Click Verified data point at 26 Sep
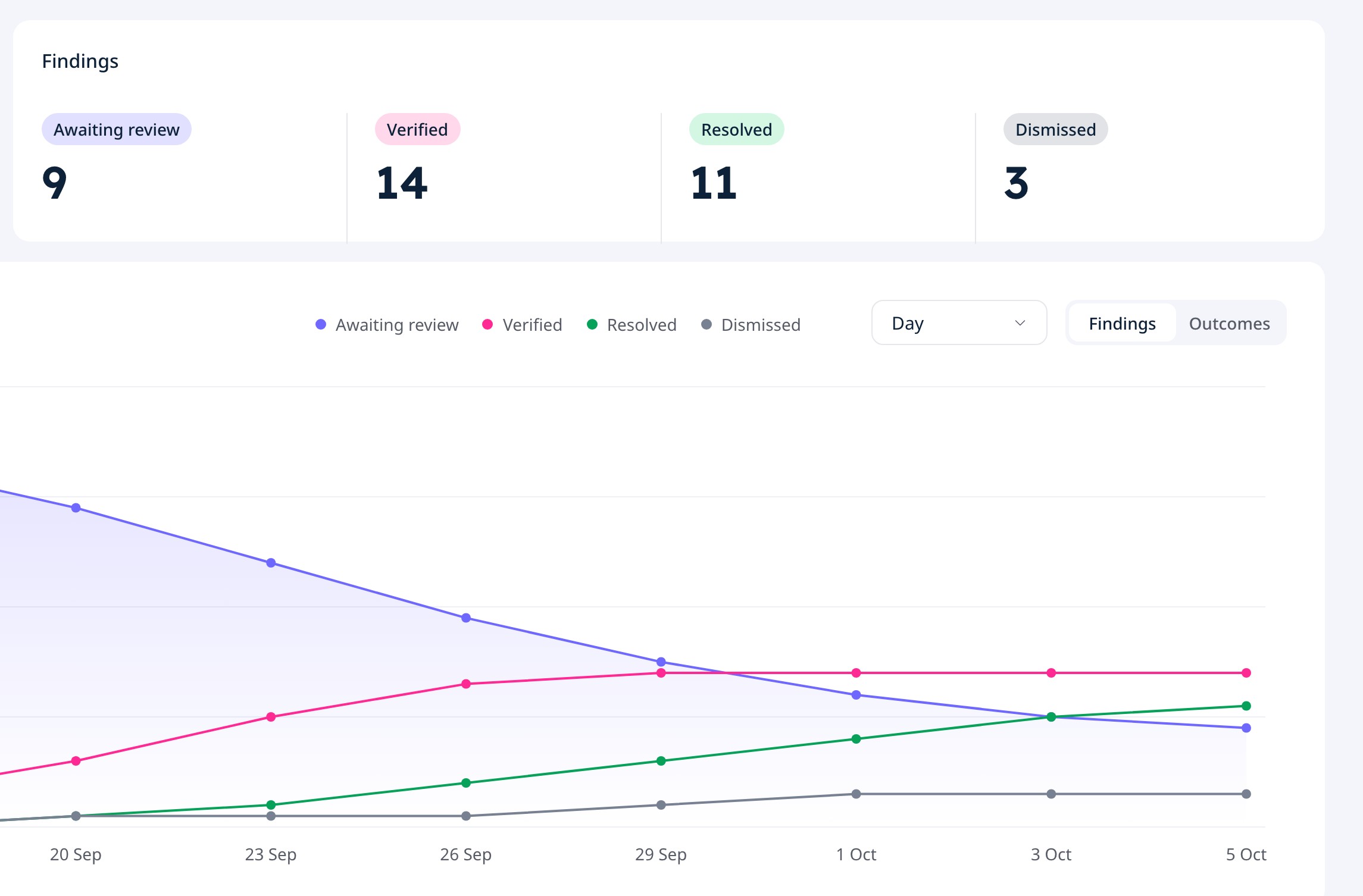 [x=466, y=684]
